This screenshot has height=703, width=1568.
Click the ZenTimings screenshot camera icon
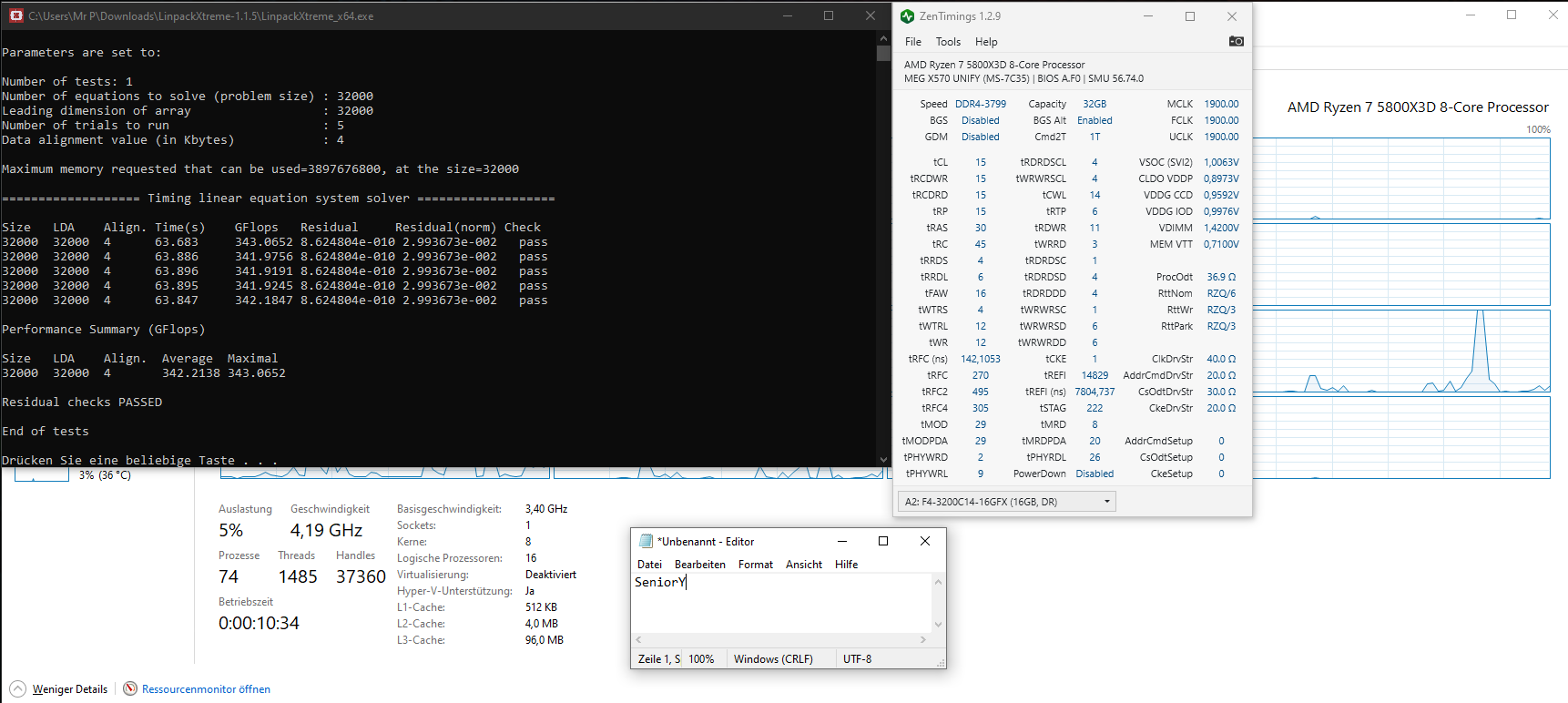tap(1236, 41)
